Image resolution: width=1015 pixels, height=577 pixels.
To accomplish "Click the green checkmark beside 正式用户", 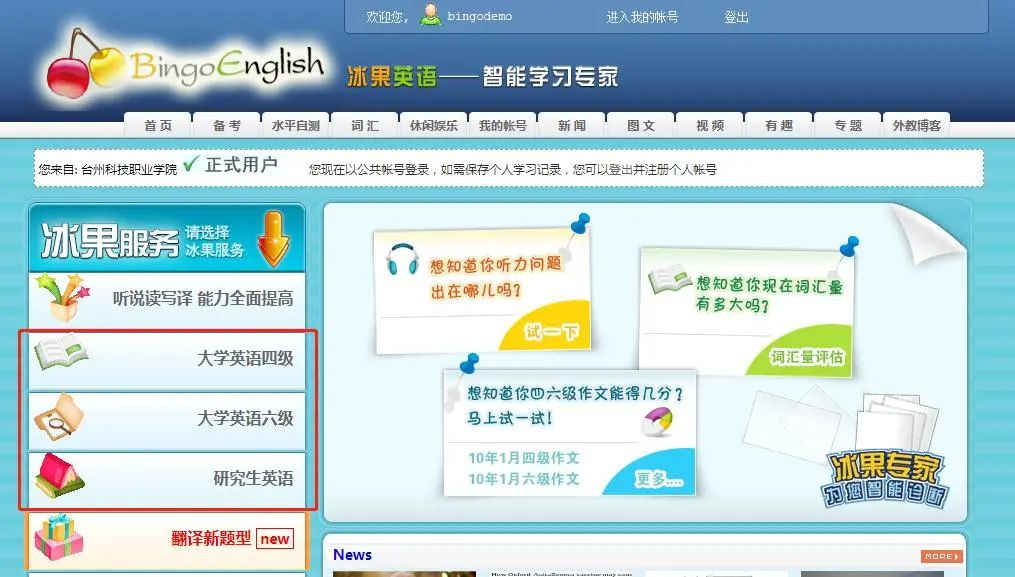I will click(190, 164).
